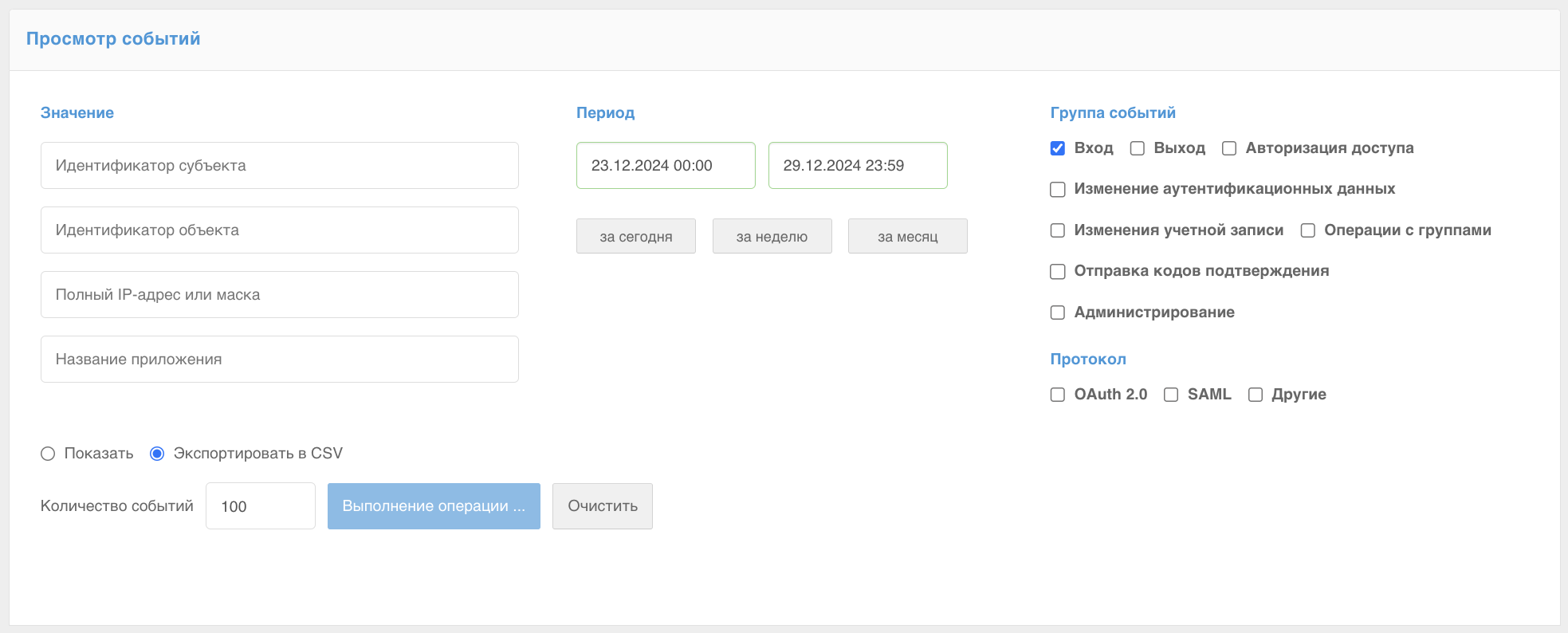Click the Количество событий number field
Screen dimensions: 1568x633
[260, 506]
